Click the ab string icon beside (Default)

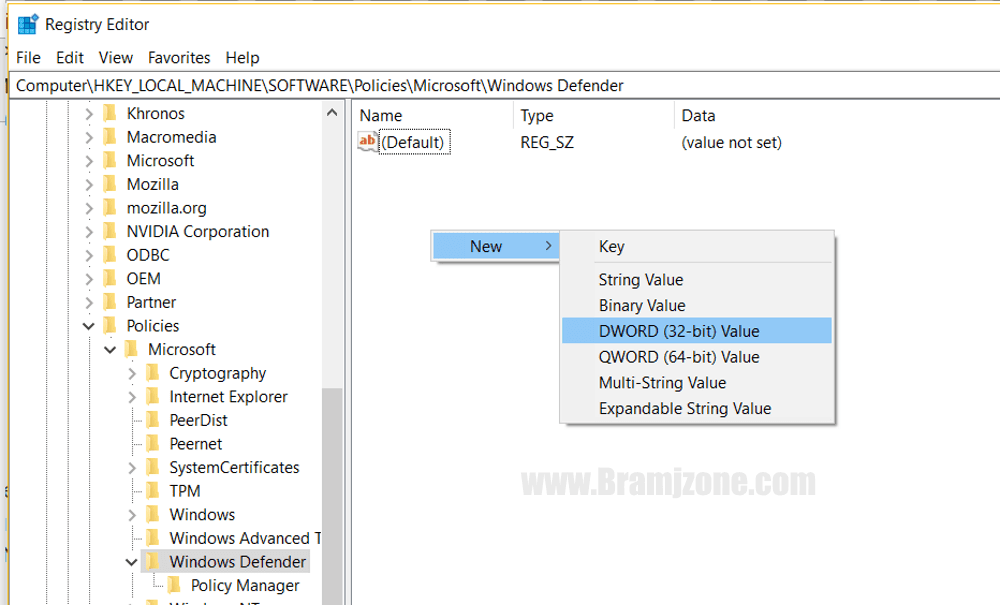pyautogui.click(x=367, y=142)
